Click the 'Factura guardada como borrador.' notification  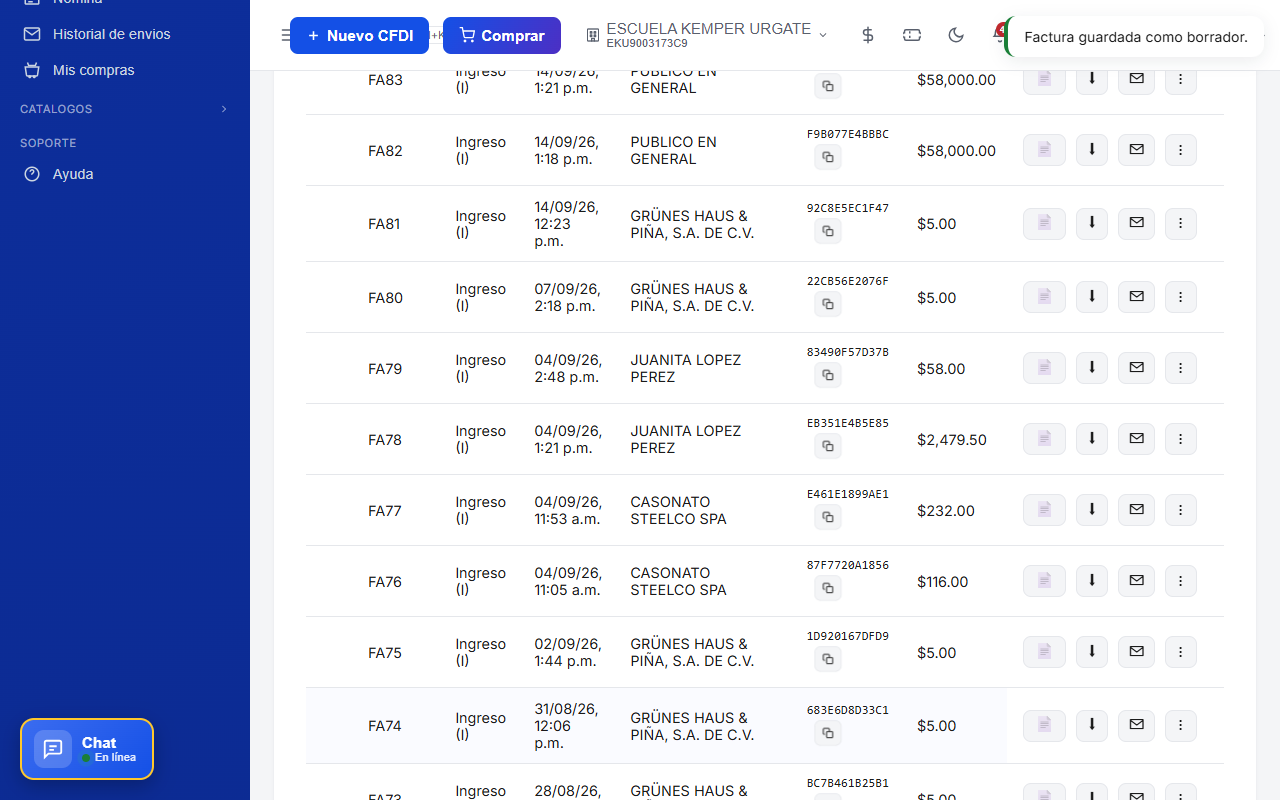(1135, 37)
